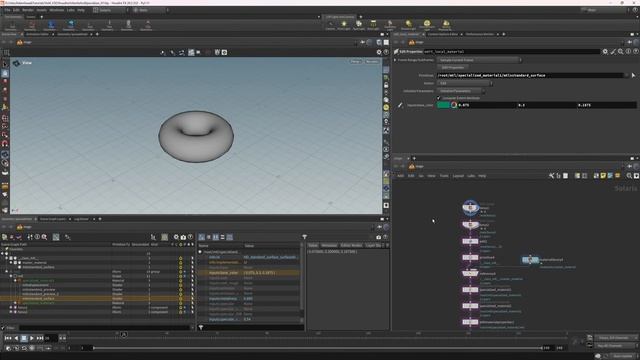Click the Value tab in details pane
The image size is (640, 360).
[x=313, y=245]
